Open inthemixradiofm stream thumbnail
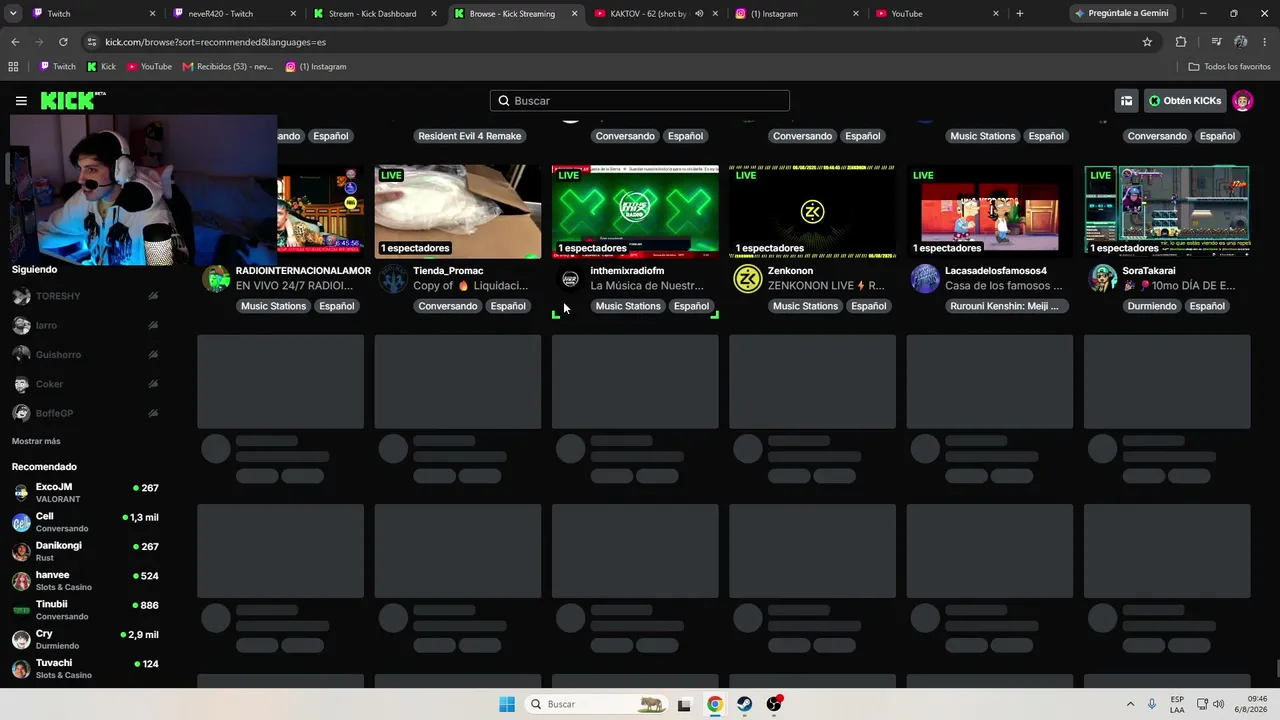The height and width of the screenshot is (720, 1280). click(x=635, y=211)
